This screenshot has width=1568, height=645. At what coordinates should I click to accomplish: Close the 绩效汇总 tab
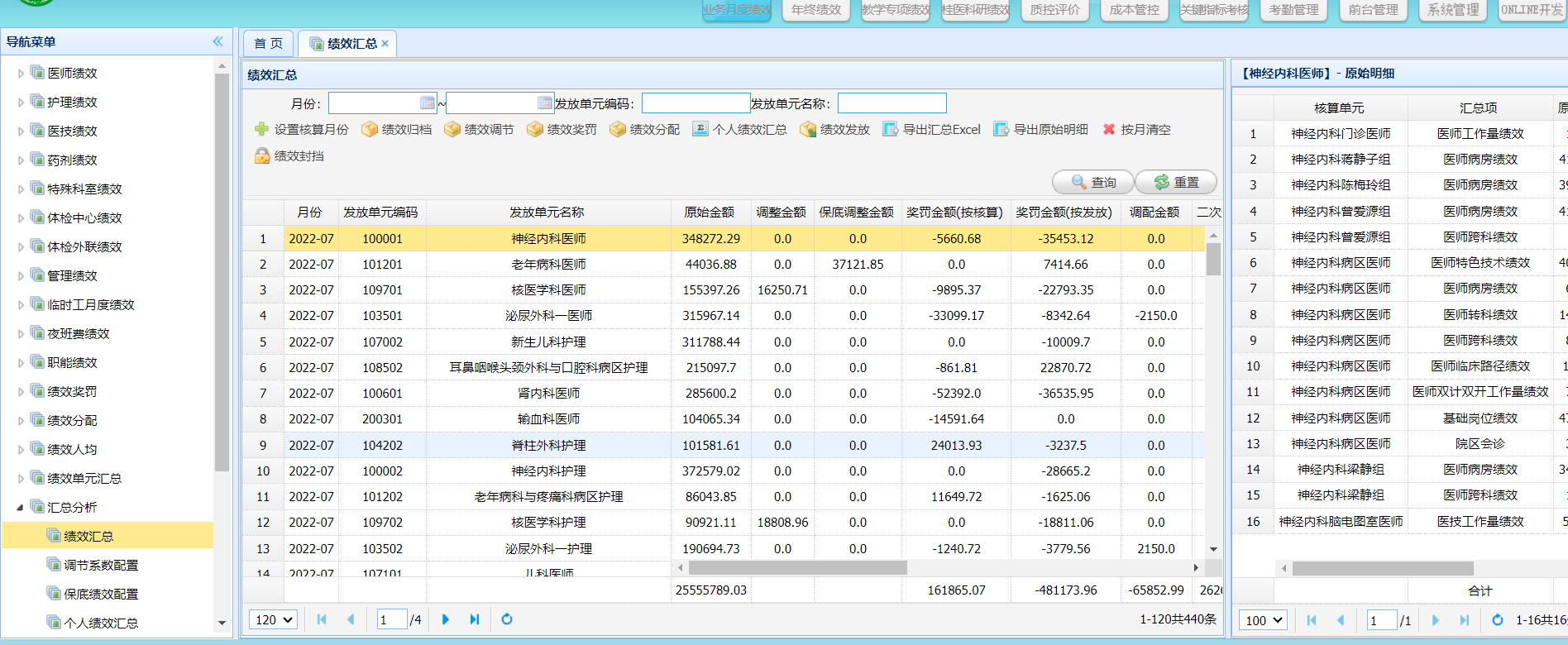tap(385, 44)
